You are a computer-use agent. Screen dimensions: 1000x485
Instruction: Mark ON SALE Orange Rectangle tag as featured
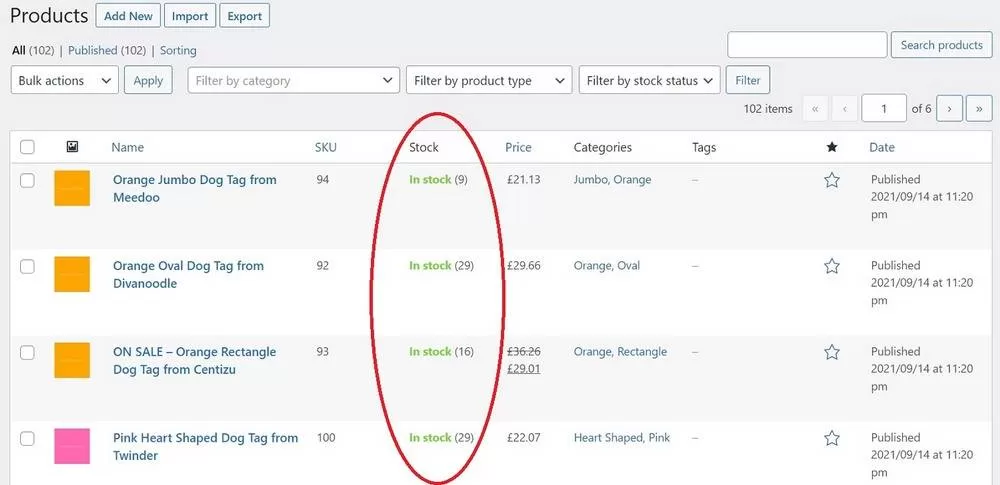click(831, 352)
